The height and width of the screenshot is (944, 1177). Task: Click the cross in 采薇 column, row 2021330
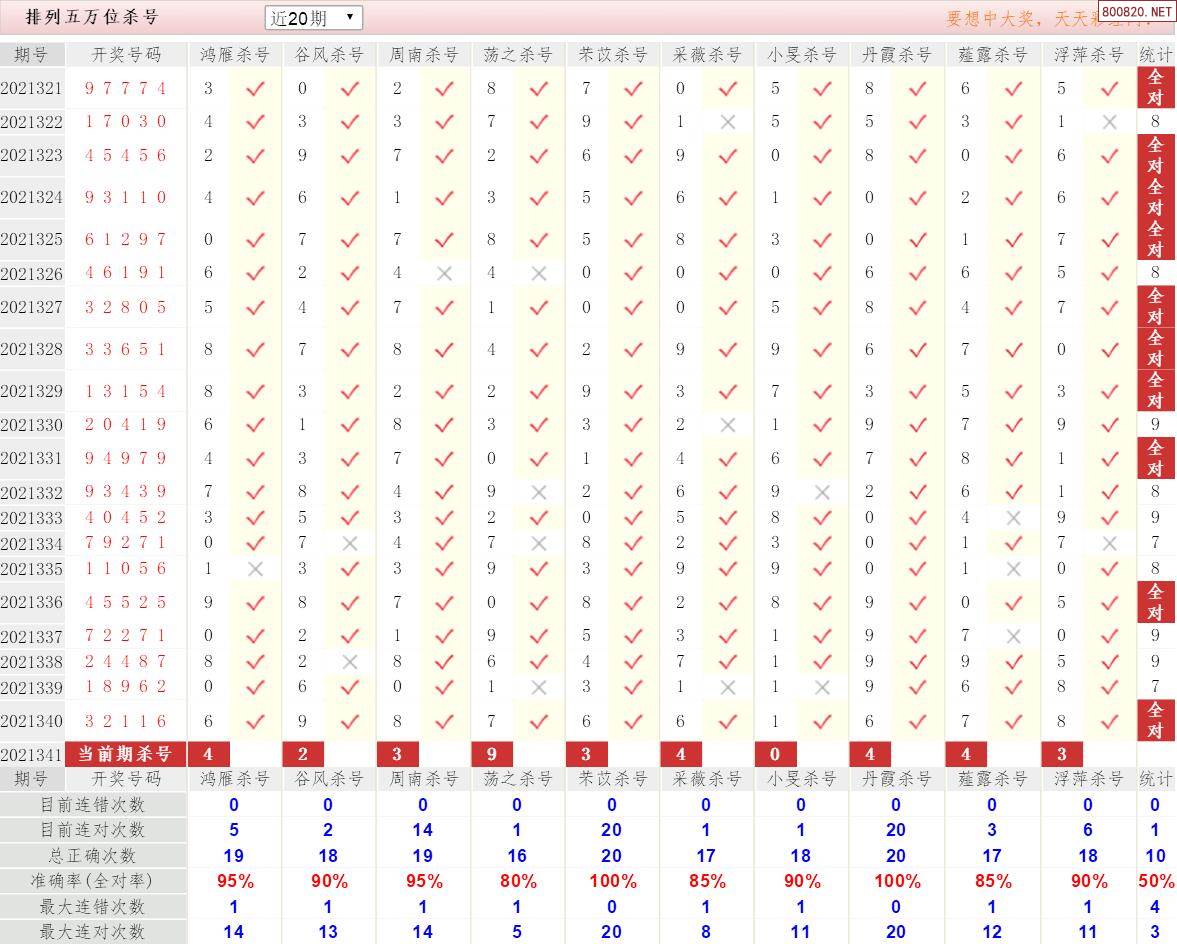click(x=727, y=425)
